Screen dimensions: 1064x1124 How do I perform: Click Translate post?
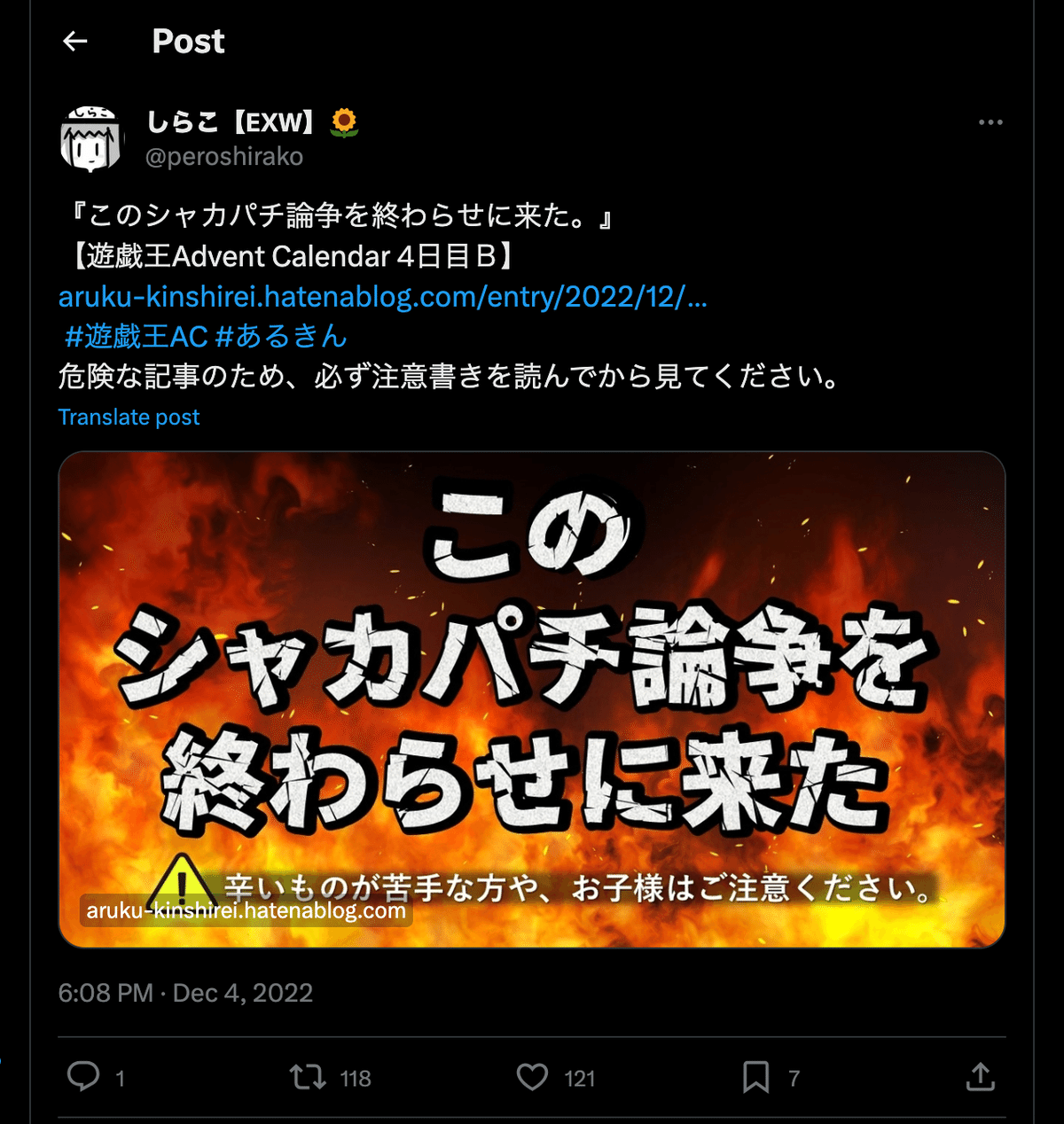[x=129, y=418]
